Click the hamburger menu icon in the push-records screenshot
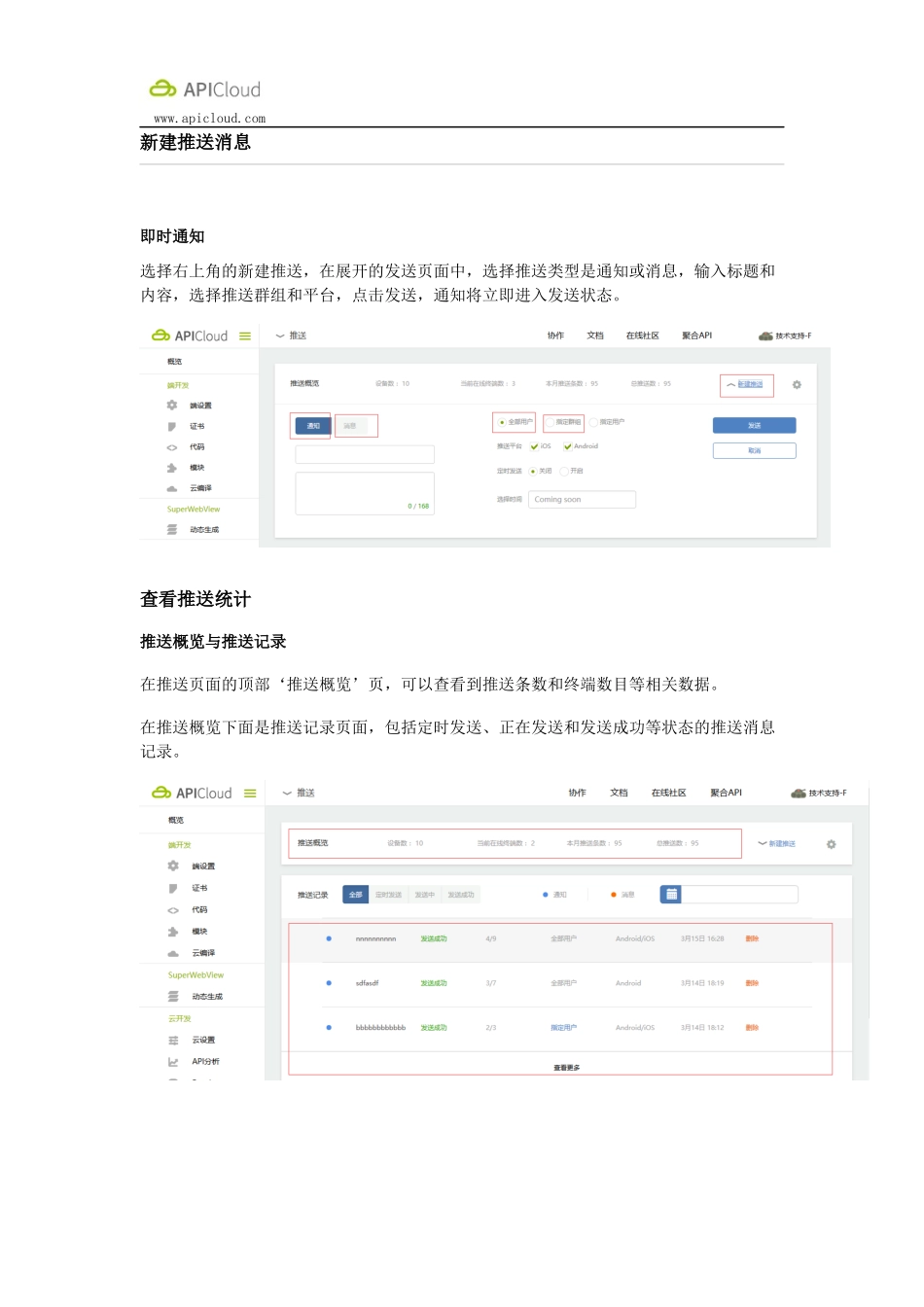 click(250, 794)
